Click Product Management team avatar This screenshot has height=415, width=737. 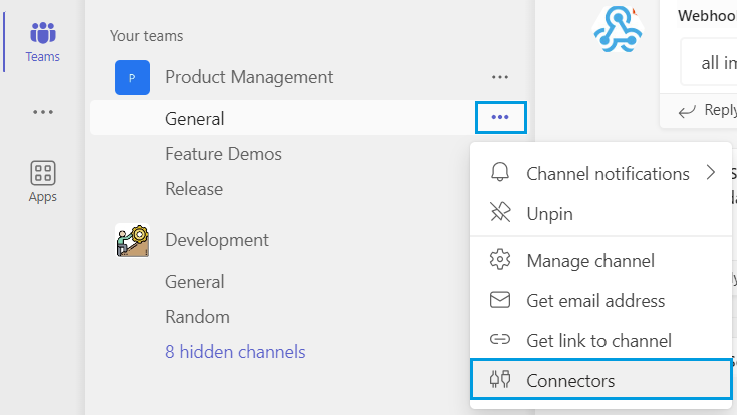(x=133, y=78)
